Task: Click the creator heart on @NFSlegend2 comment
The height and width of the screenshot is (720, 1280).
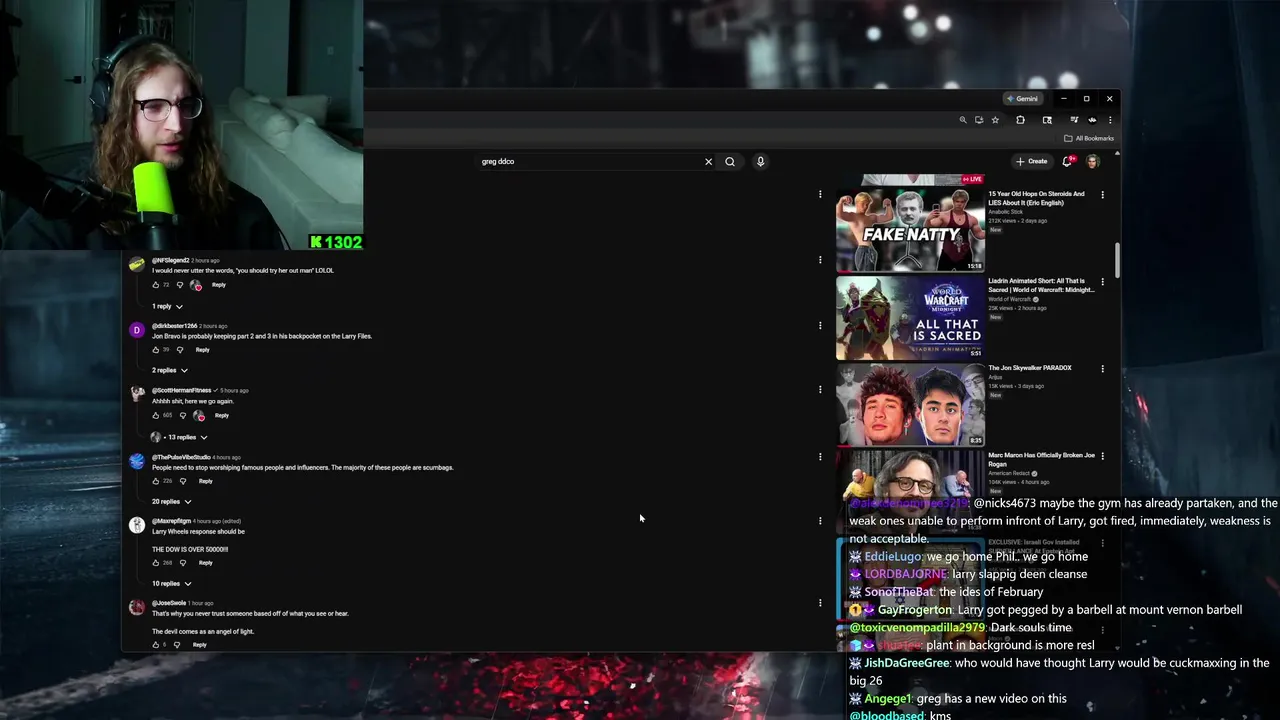Action: click(196, 285)
